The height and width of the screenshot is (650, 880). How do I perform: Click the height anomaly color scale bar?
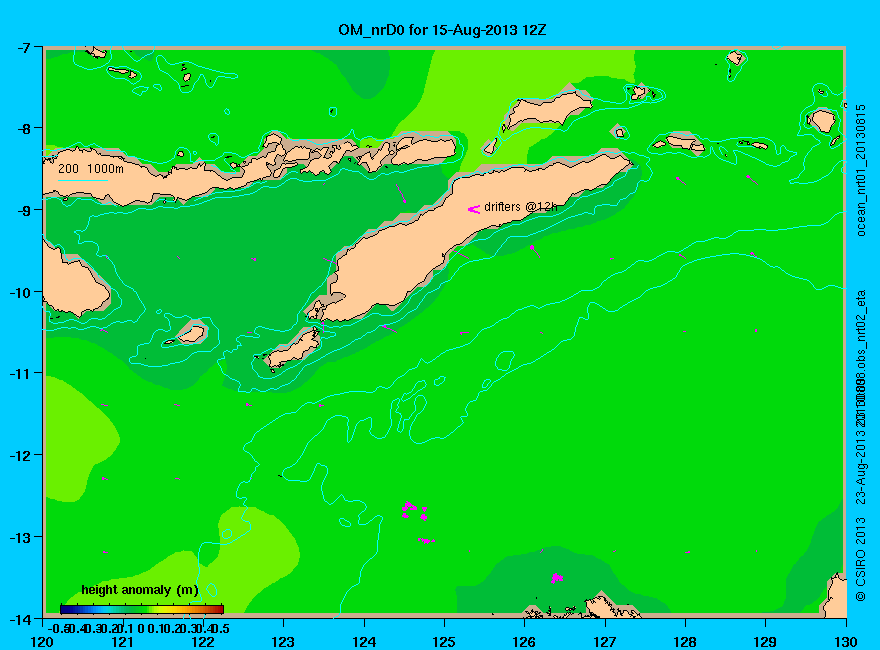pos(142,609)
